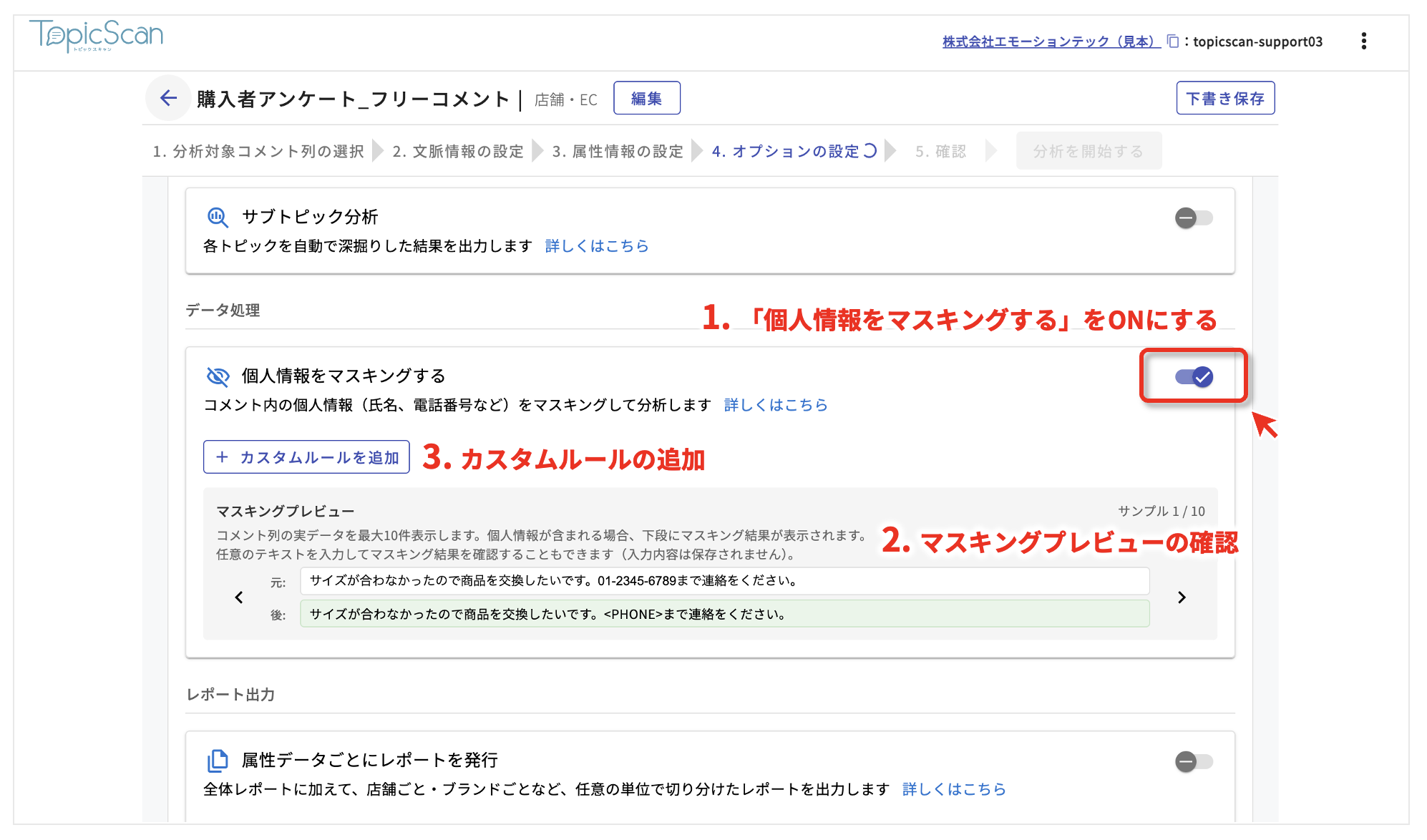Click inside the 元 sample text field
Viewport: 1427px width, 840px height.
pos(716,582)
